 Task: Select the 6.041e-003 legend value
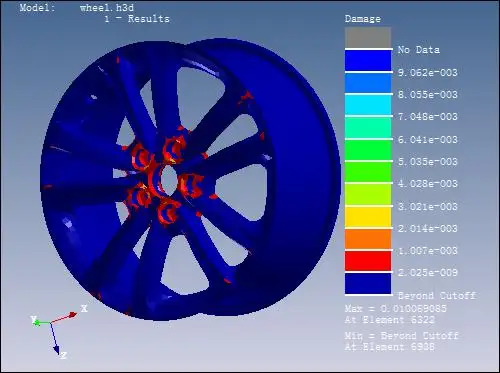pyautogui.click(x=428, y=139)
